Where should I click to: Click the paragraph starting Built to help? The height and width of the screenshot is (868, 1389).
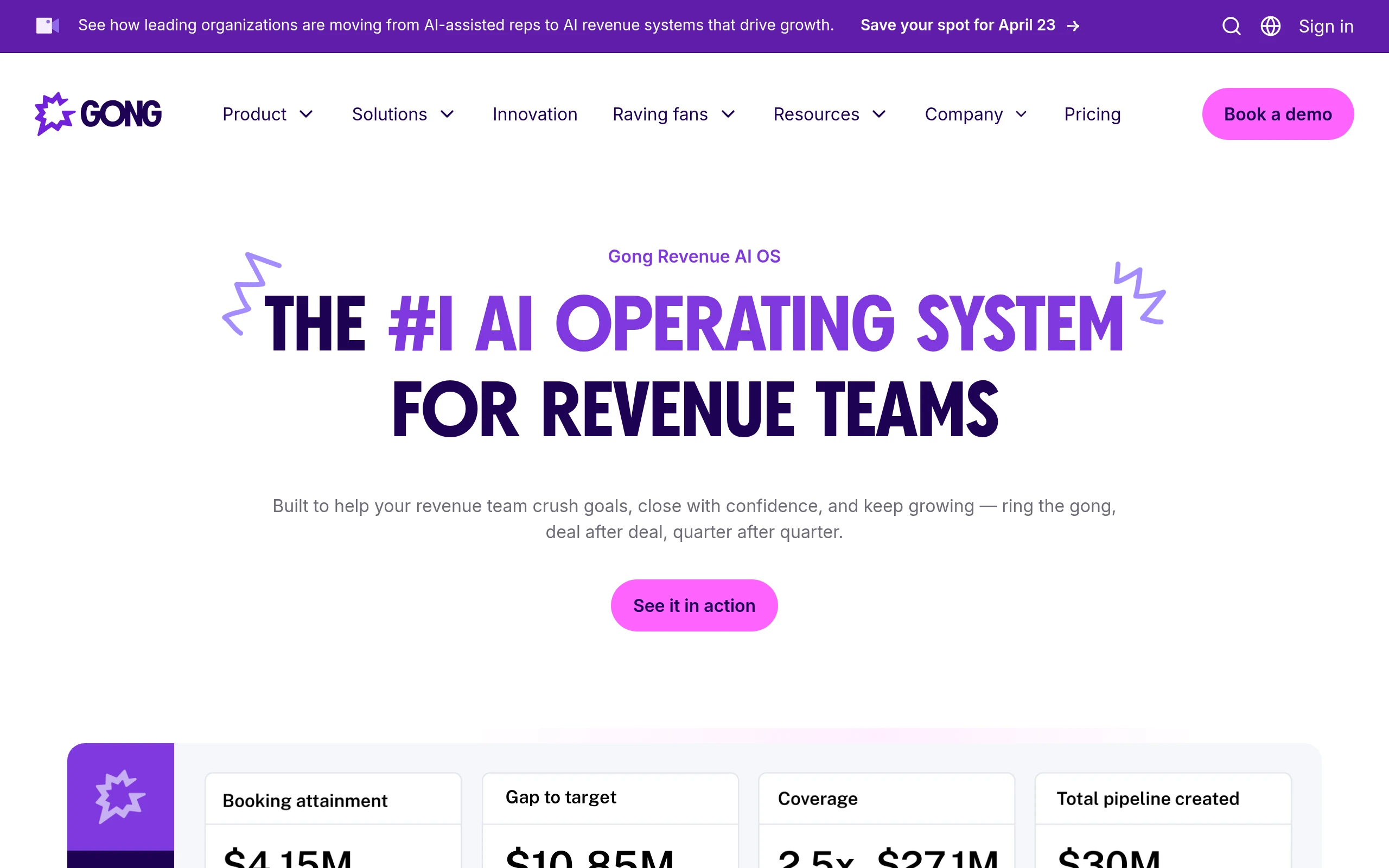(x=694, y=519)
